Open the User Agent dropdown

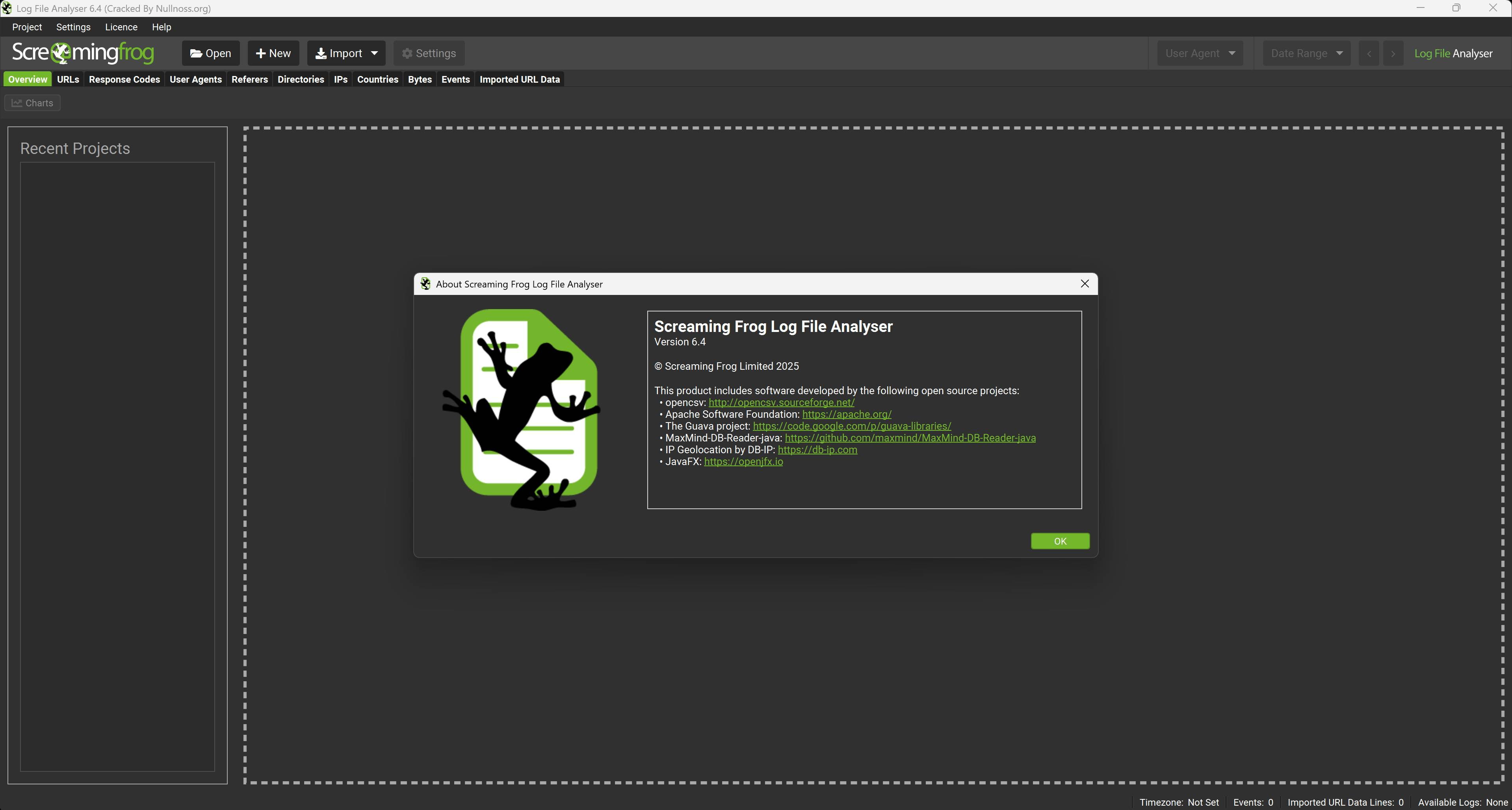click(x=1200, y=54)
